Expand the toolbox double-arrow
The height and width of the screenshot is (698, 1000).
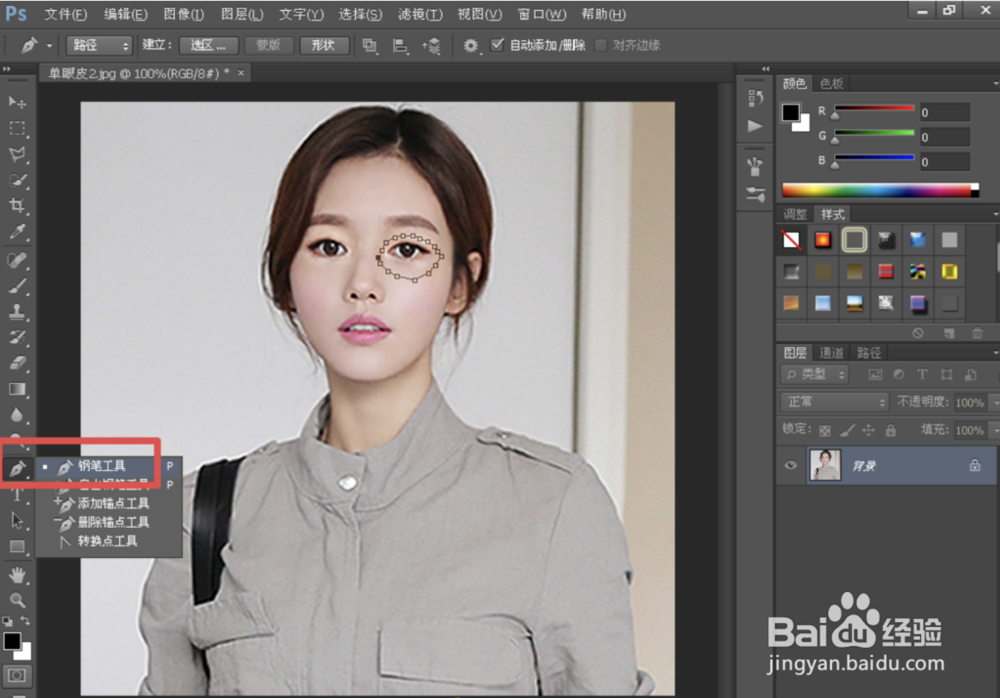(6, 68)
